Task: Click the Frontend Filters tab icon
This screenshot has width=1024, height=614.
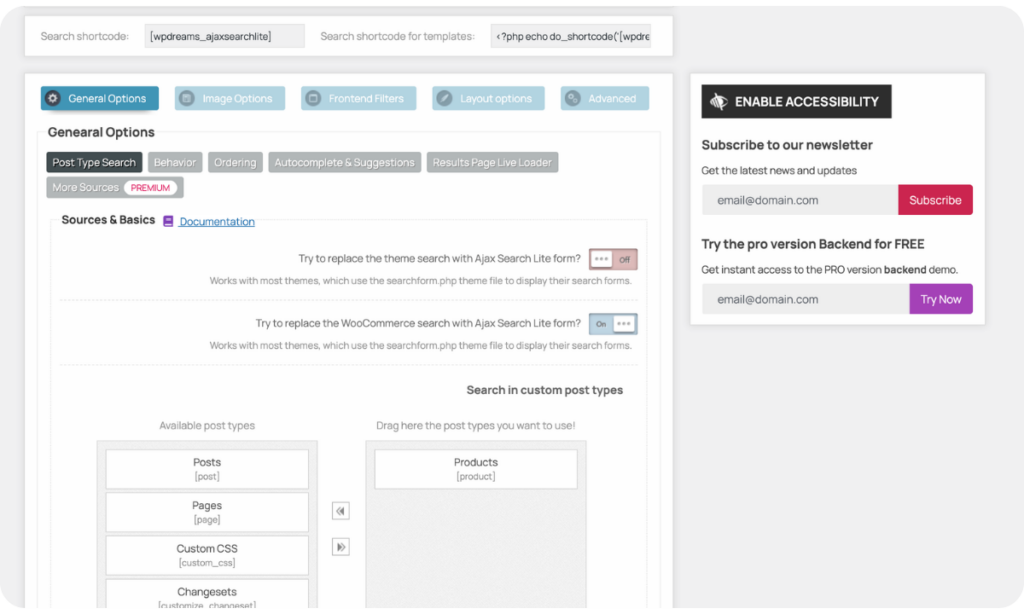Action: click(x=313, y=98)
